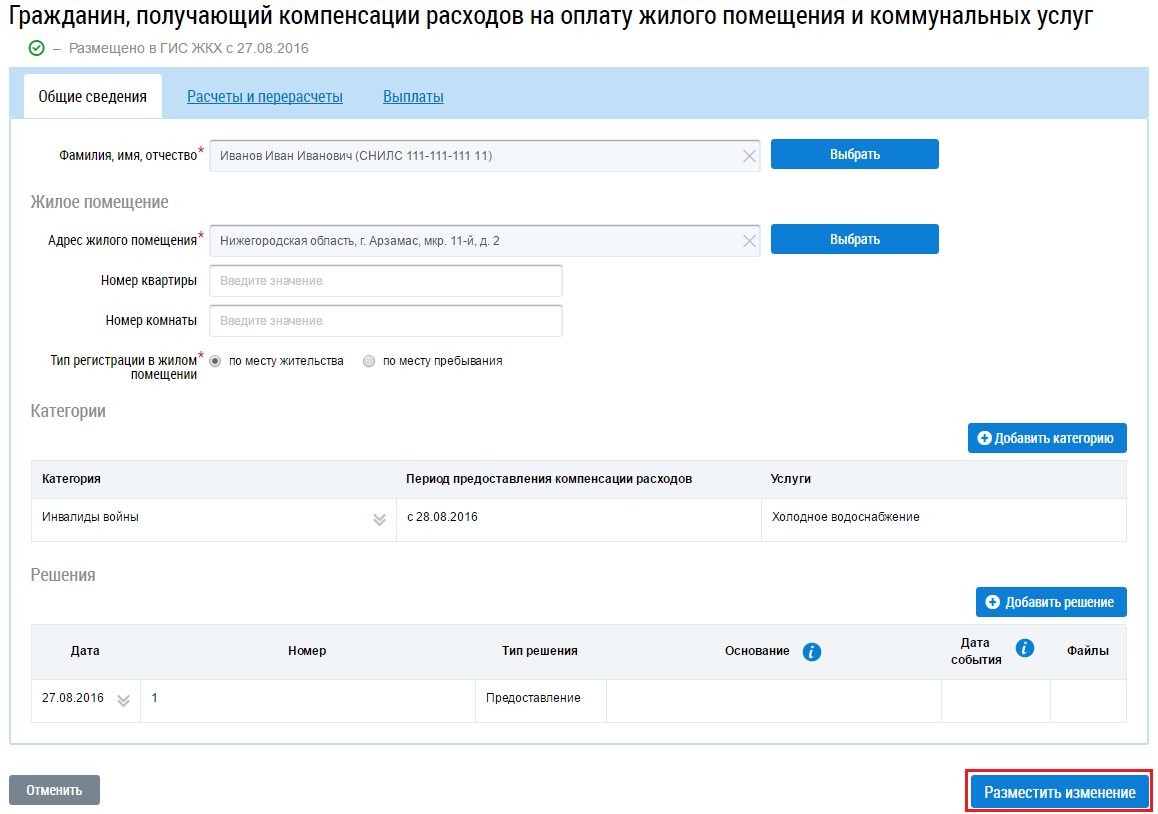
Task: Click the 'Добавить категорию' button
Action: coord(1046,438)
